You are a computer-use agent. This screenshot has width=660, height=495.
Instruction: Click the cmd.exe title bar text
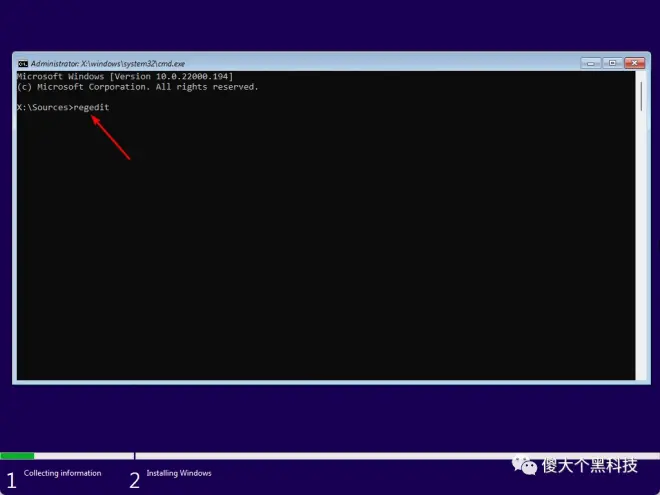point(108,64)
